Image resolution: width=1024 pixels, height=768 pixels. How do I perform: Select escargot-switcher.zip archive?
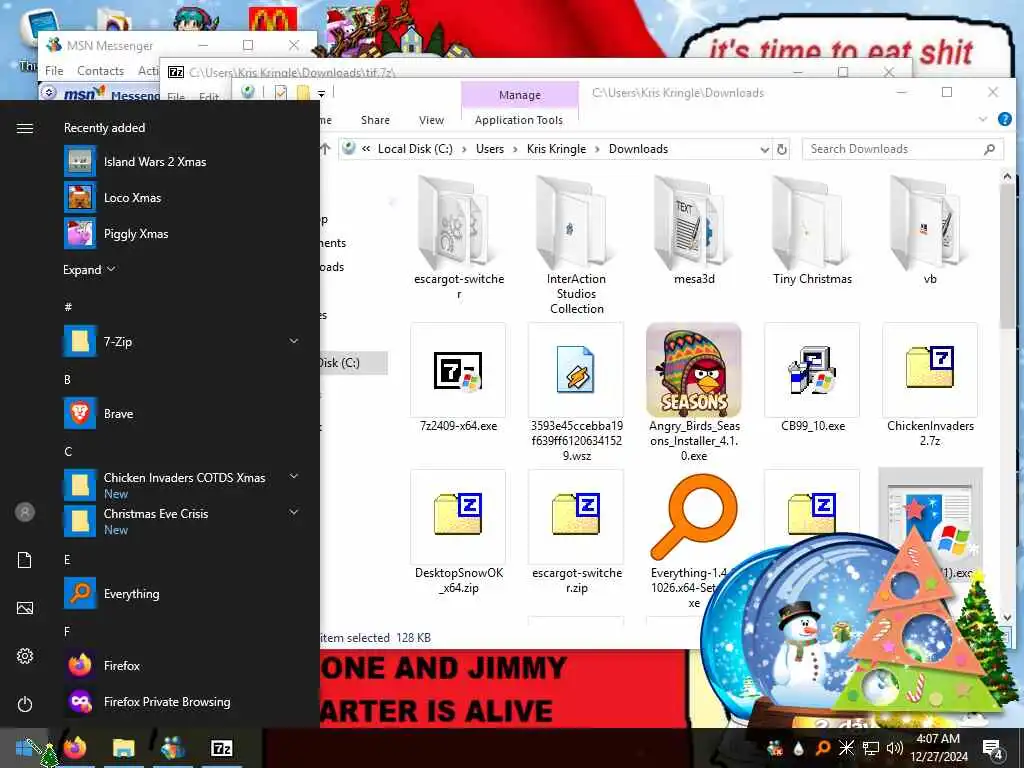coord(576,532)
